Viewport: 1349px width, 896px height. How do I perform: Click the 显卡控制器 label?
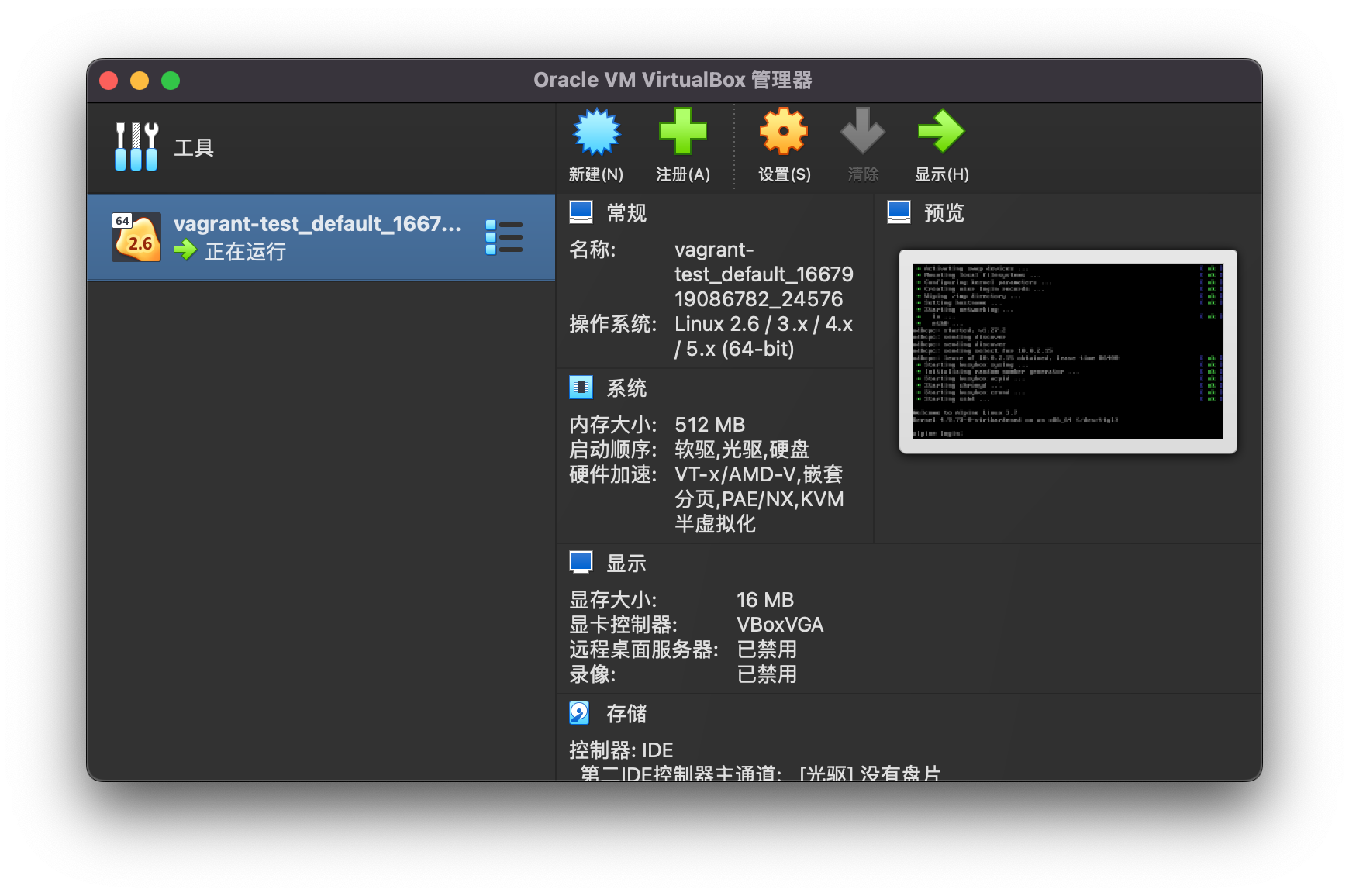coord(623,625)
